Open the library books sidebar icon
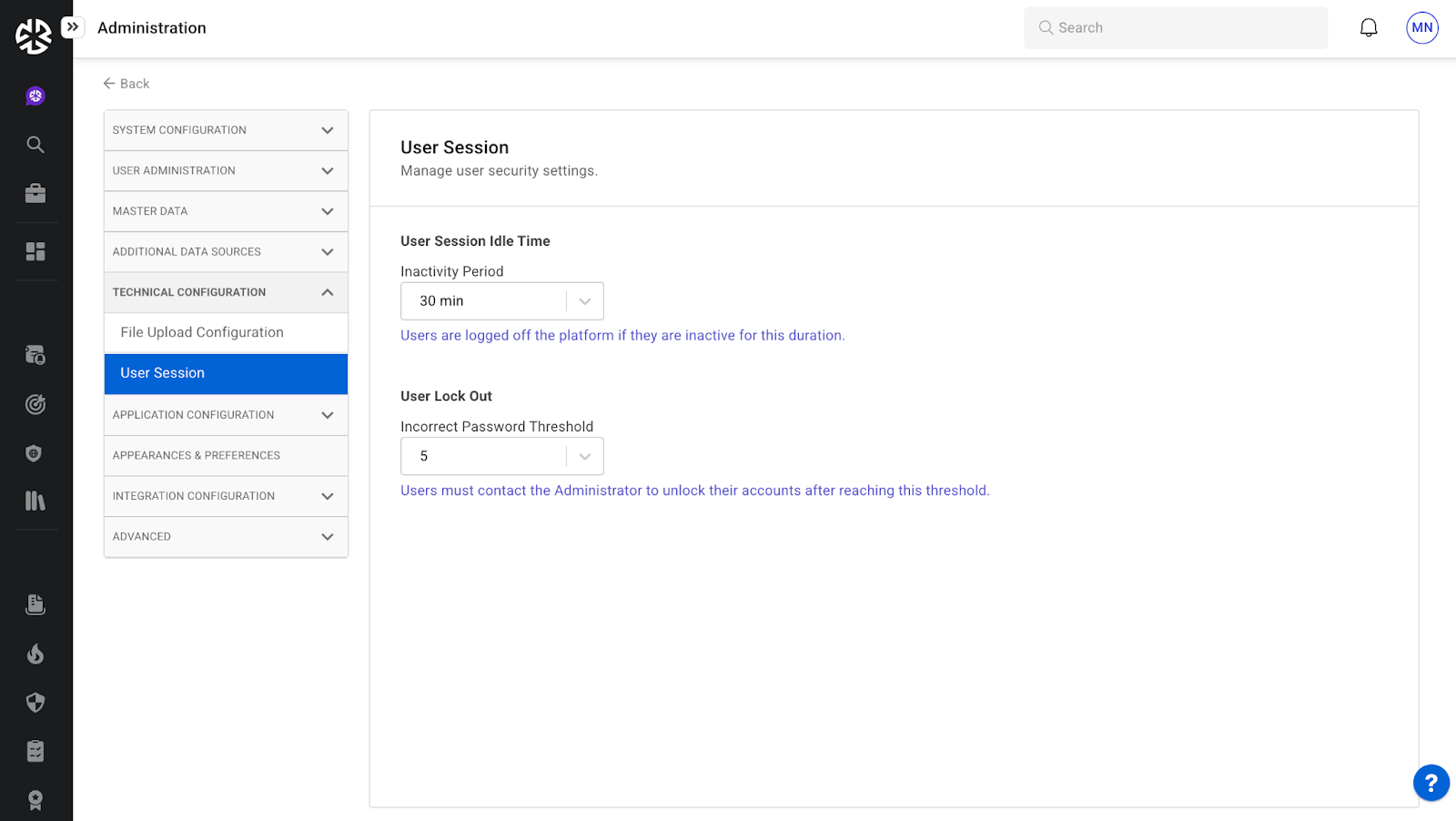The height and width of the screenshot is (821, 1456). tap(35, 501)
